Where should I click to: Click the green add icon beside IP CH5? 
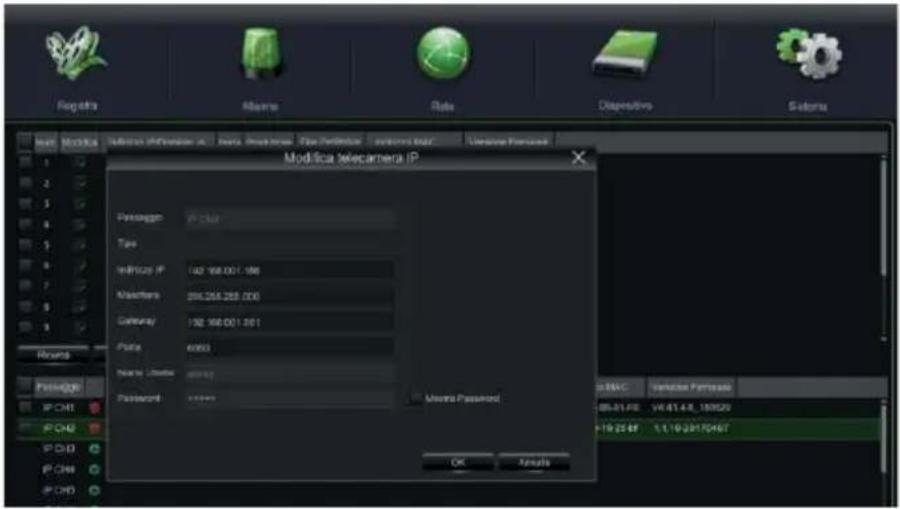[x=95, y=490]
